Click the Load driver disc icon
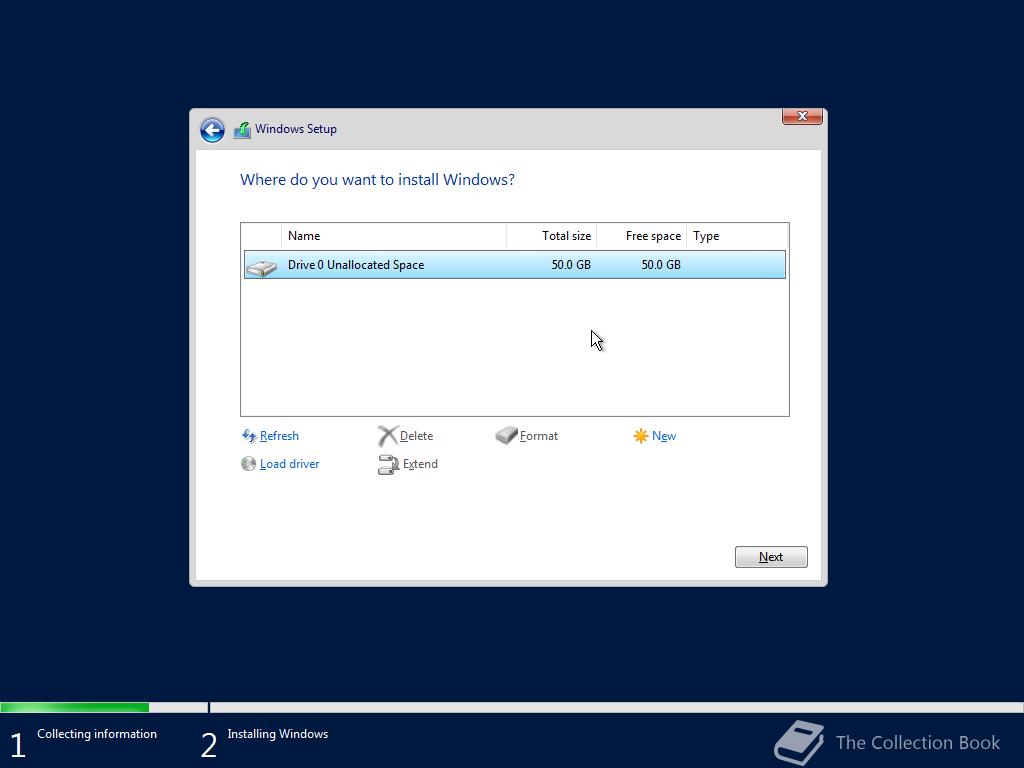 coord(248,464)
